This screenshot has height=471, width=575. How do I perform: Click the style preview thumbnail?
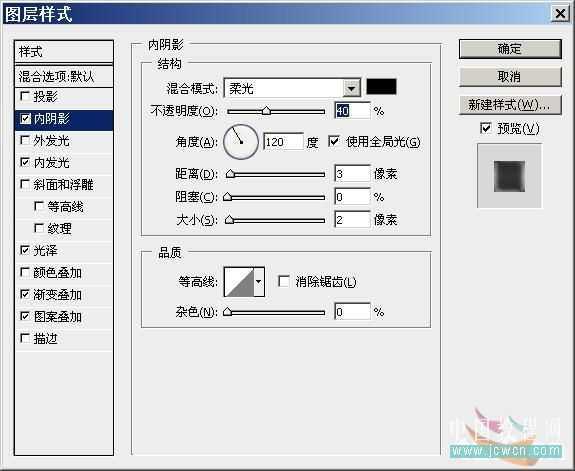(509, 176)
